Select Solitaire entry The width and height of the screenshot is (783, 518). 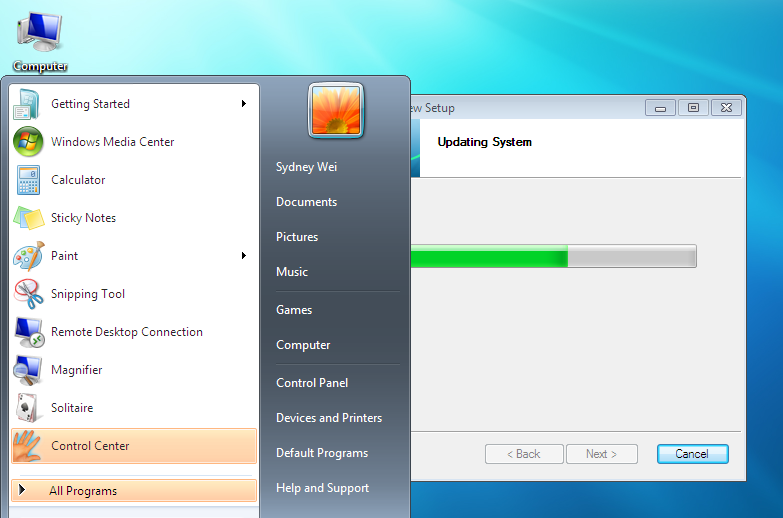(134, 408)
